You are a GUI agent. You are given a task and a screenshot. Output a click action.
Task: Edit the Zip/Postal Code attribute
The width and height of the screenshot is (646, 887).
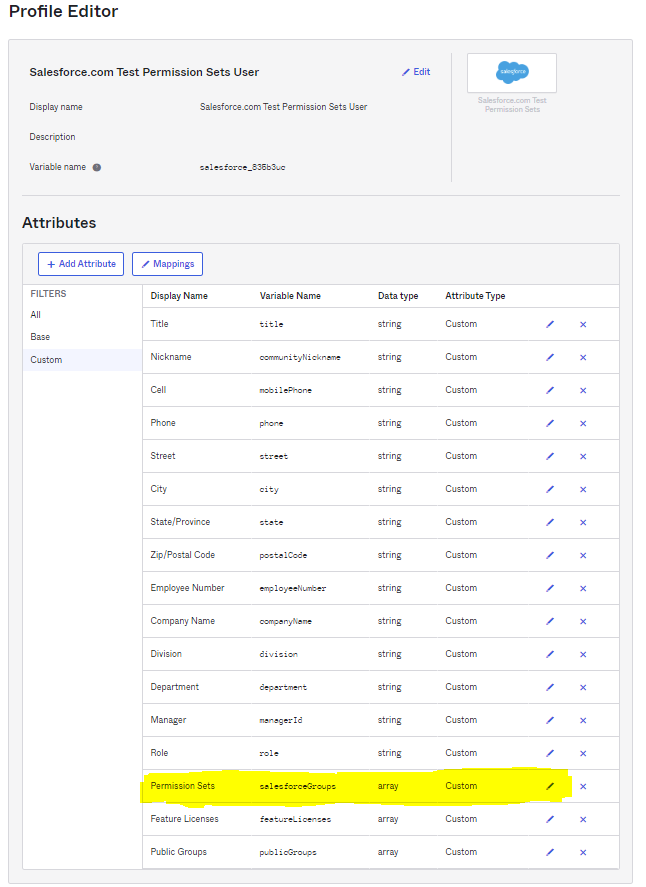click(549, 555)
